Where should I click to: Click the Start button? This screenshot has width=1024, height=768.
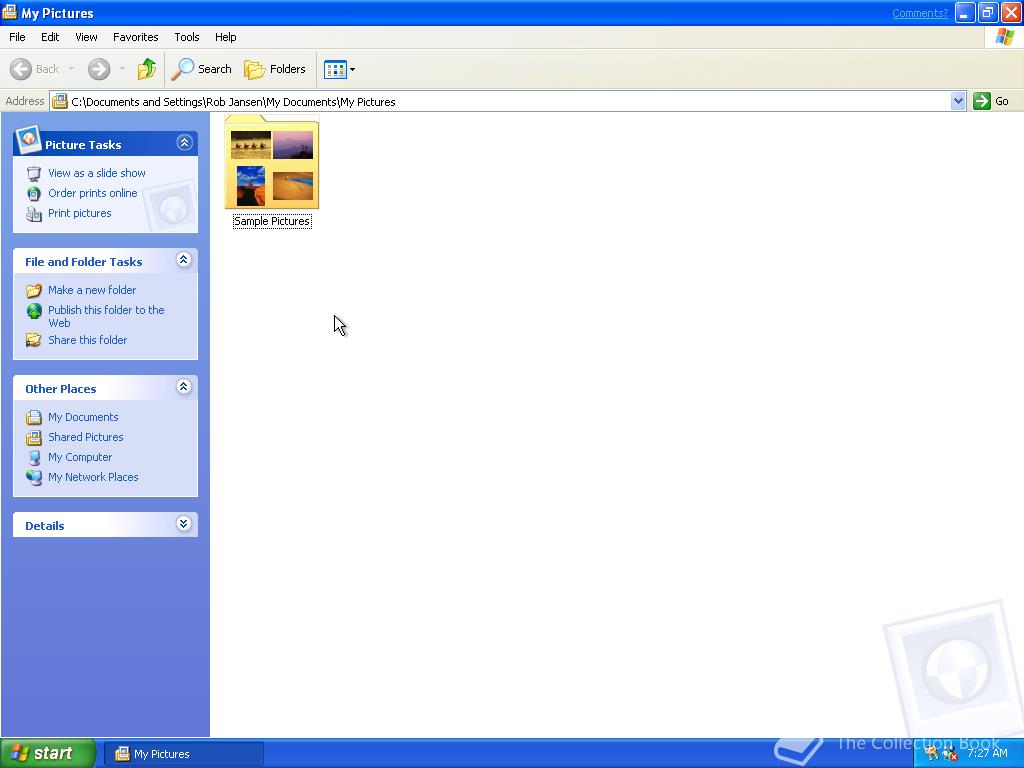point(48,753)
